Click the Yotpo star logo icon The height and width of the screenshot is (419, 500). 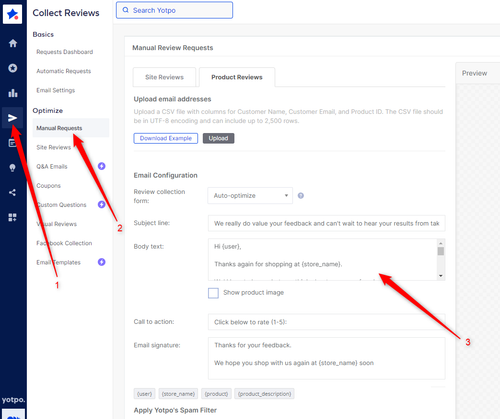pyautogui.click(x=12, y=14)
